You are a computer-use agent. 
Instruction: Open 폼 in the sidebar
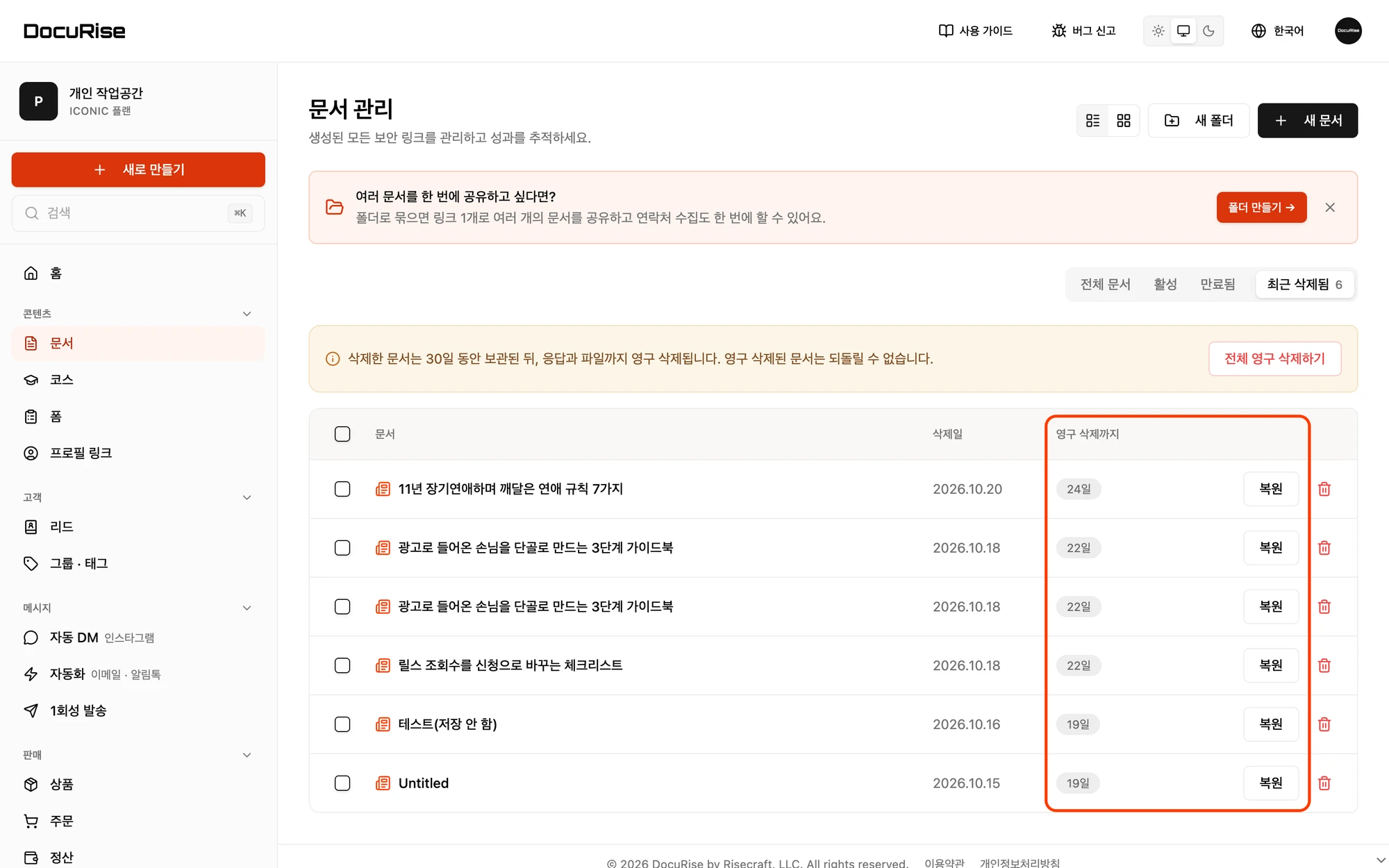pyautogui.click(x=138, y=417)
